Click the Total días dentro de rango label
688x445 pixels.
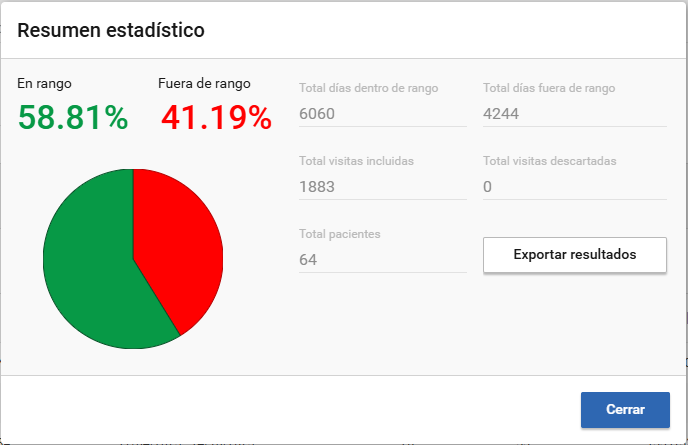(369, 88)
